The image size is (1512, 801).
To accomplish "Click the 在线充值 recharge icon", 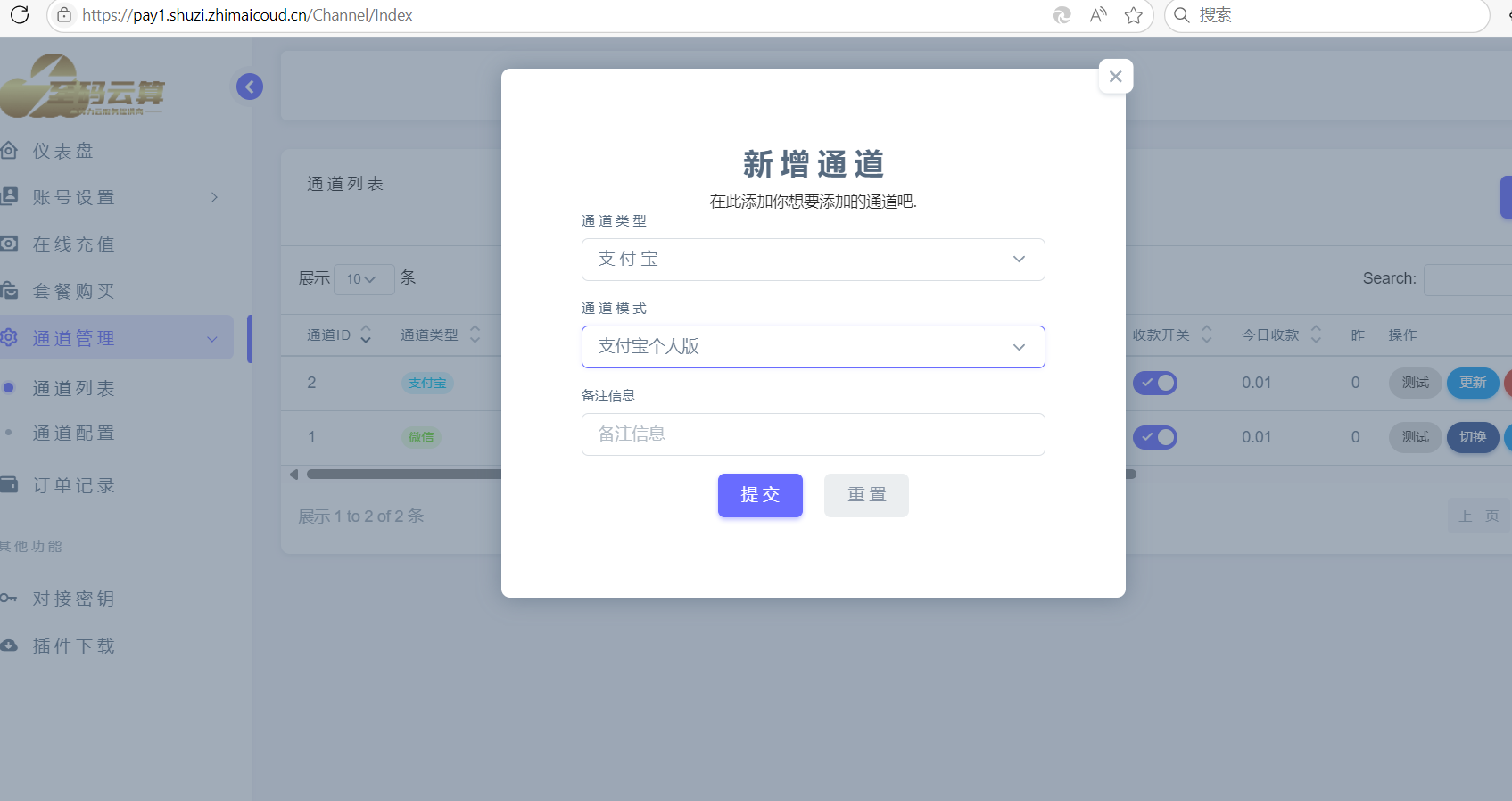I will [x=9, y=244].
